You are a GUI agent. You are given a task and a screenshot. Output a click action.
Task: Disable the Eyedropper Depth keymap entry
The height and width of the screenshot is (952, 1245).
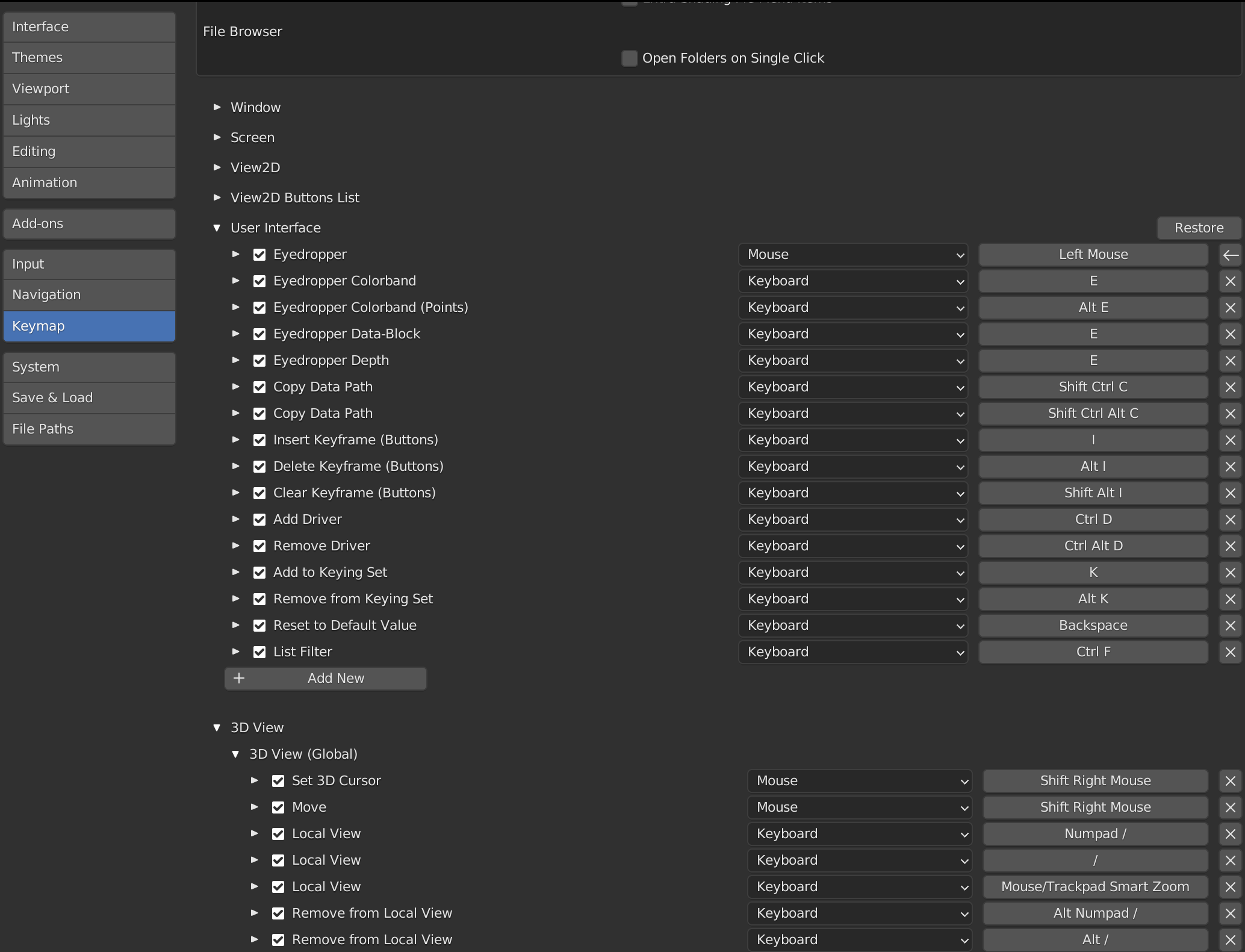259,360
